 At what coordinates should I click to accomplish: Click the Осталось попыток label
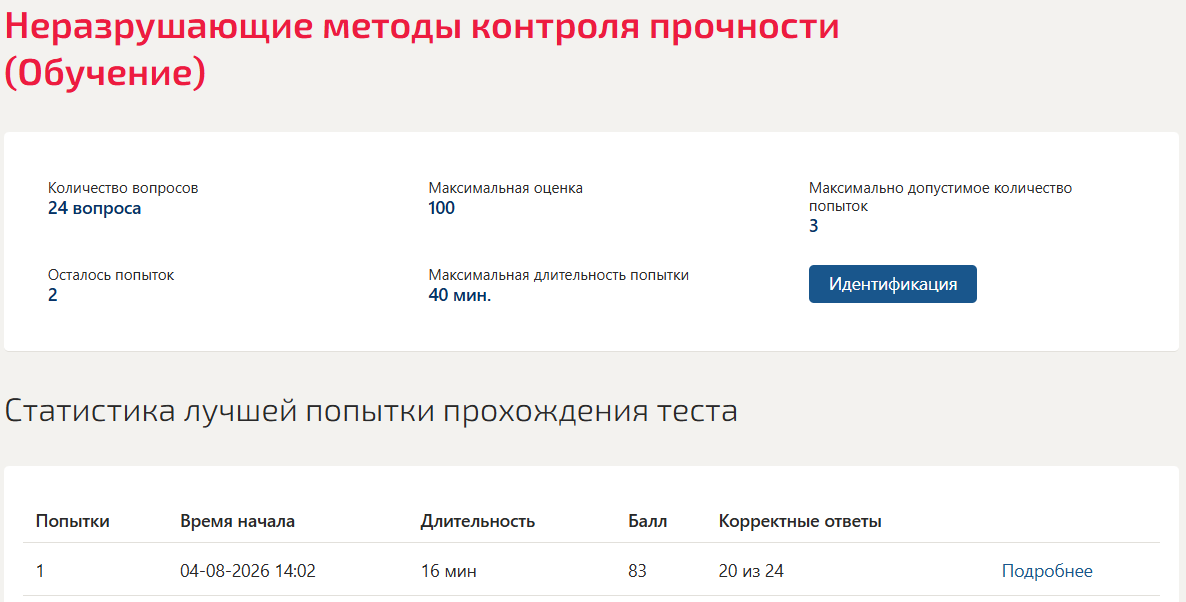tap(111, 275)
